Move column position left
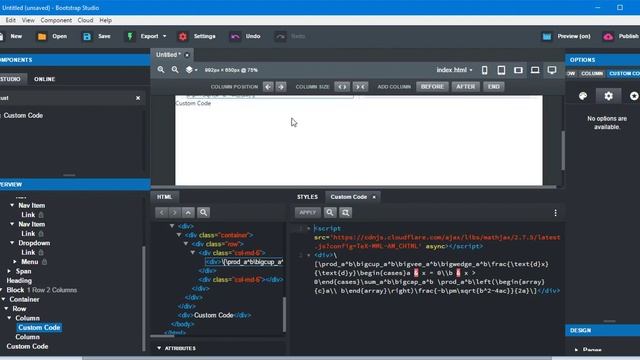The width and height of the screenshot is (640, 360). (268, 87)
